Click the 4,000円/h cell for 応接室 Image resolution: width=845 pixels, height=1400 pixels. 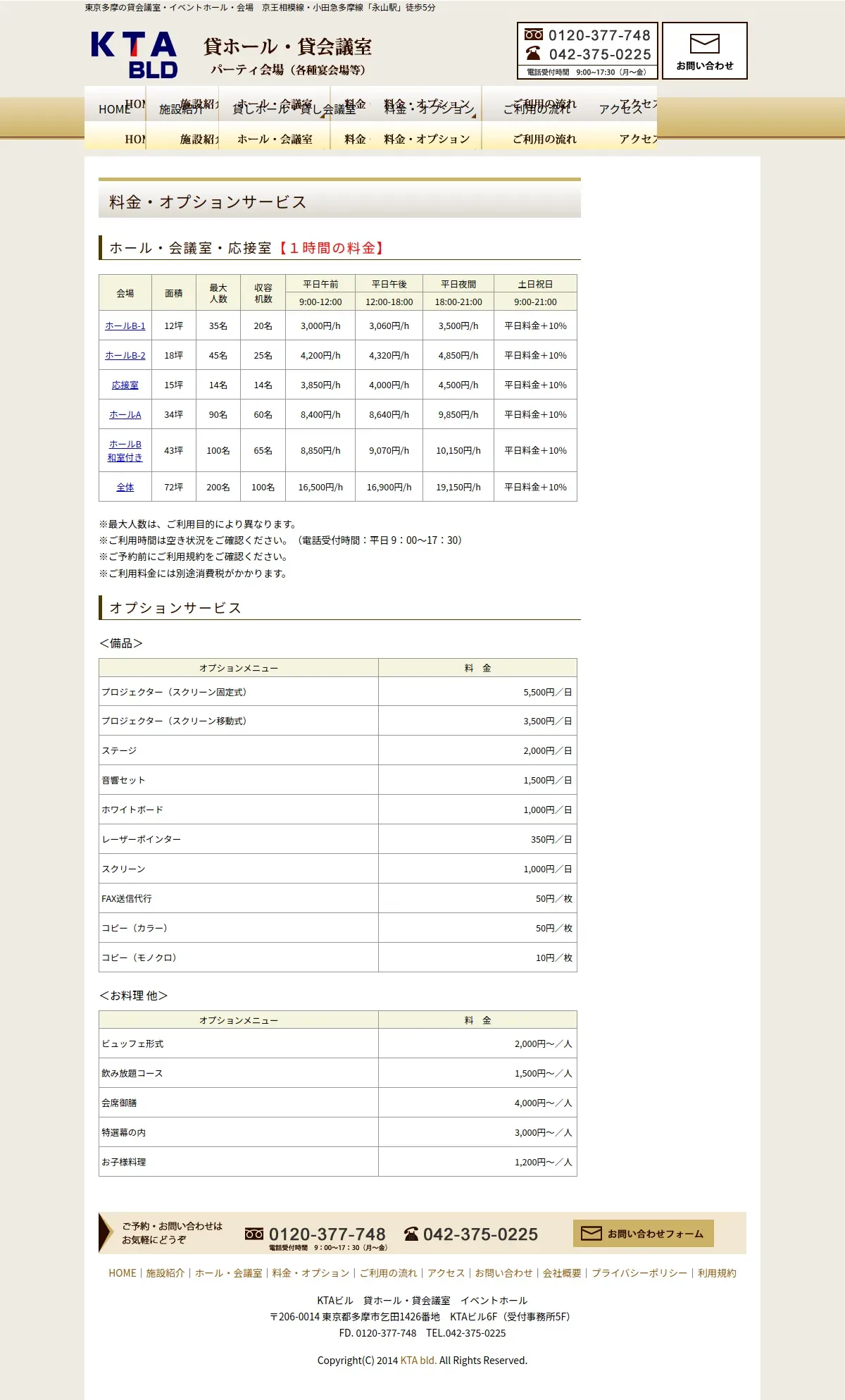tap(389, 385)
